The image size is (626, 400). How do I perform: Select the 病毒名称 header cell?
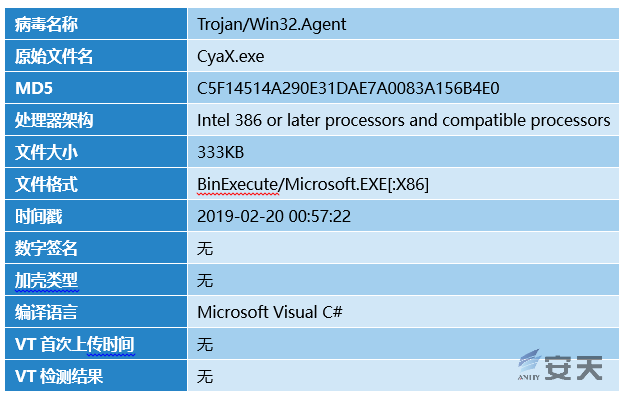[x=96, y=24]
